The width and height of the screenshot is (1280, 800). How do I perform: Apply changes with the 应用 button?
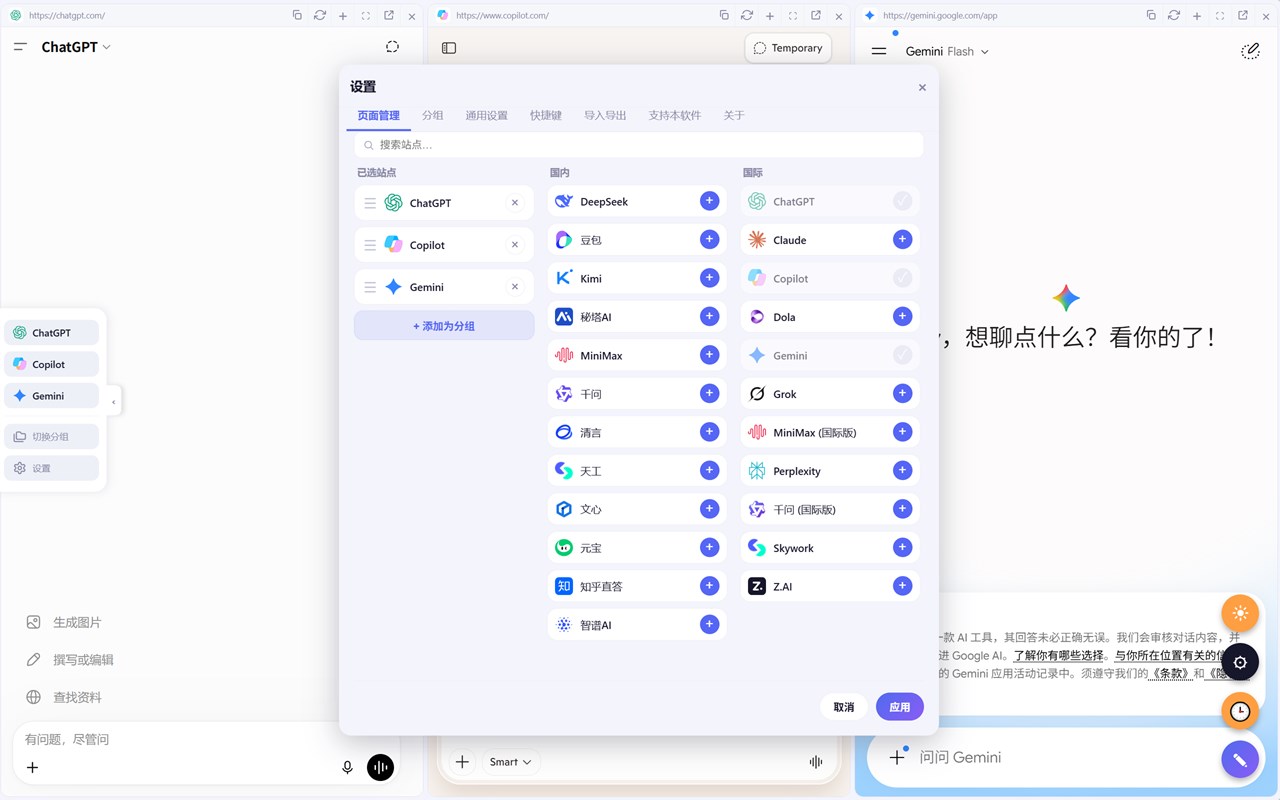click(900, 707)
